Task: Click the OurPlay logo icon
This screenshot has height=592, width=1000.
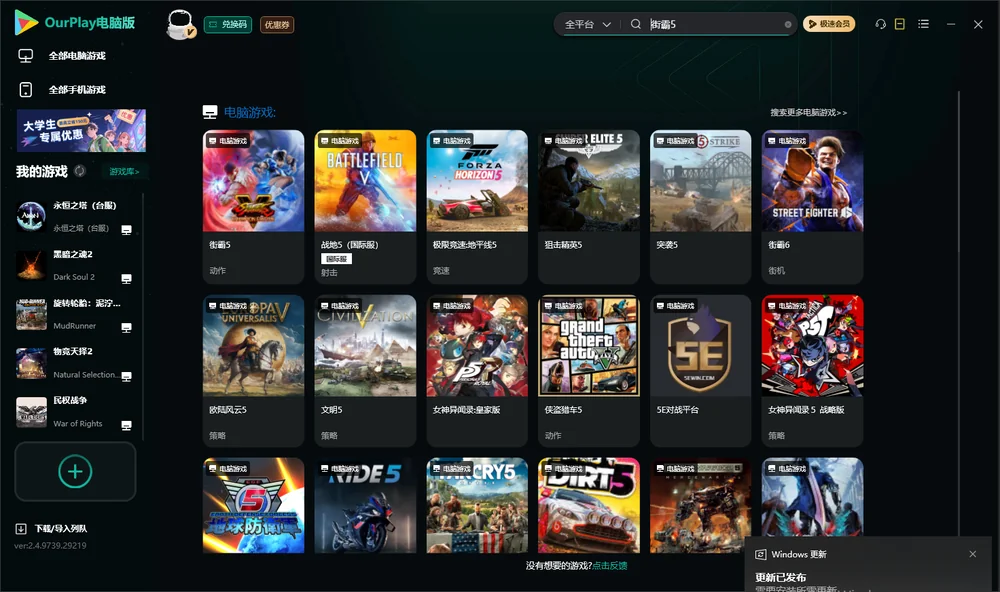Action: pos(26,22)
